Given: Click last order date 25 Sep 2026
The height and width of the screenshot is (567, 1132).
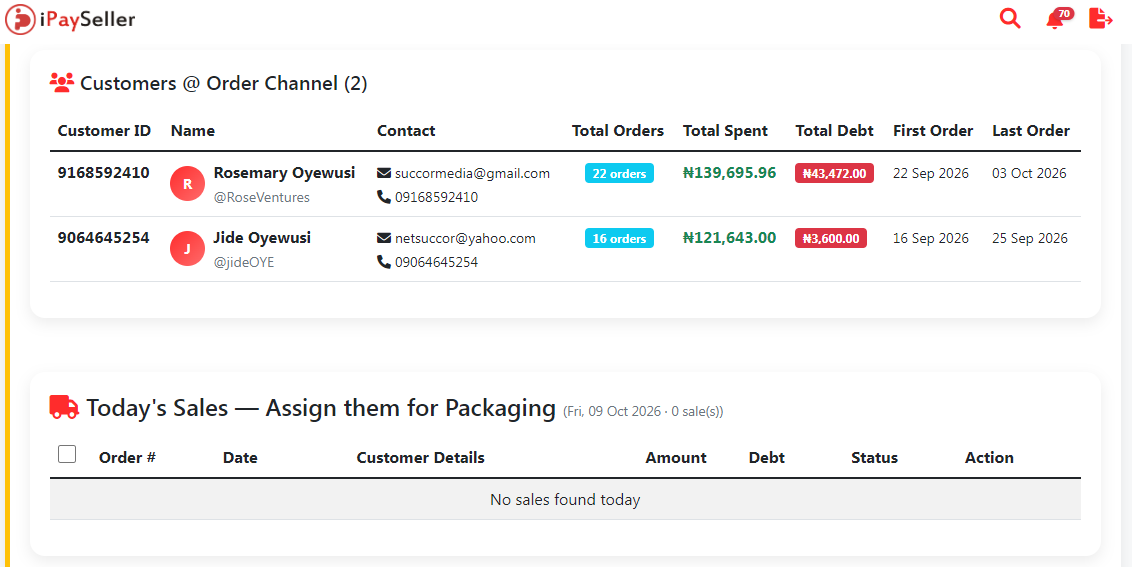Looking at the screenshot, I should tap(1029, 238).
